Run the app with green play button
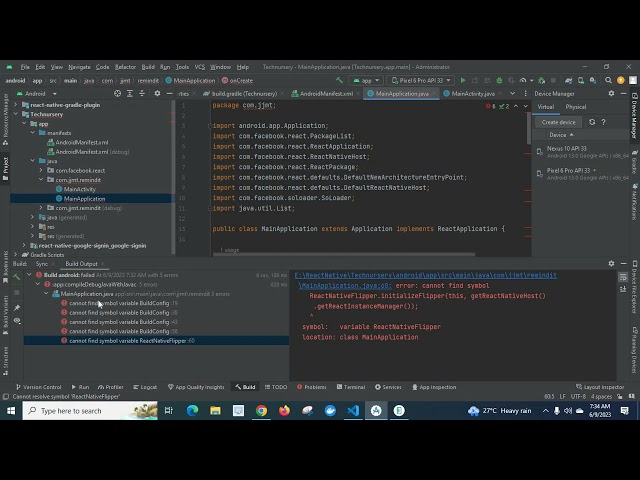The width and height of the screenshot is (640, 480). coord(463,80)
